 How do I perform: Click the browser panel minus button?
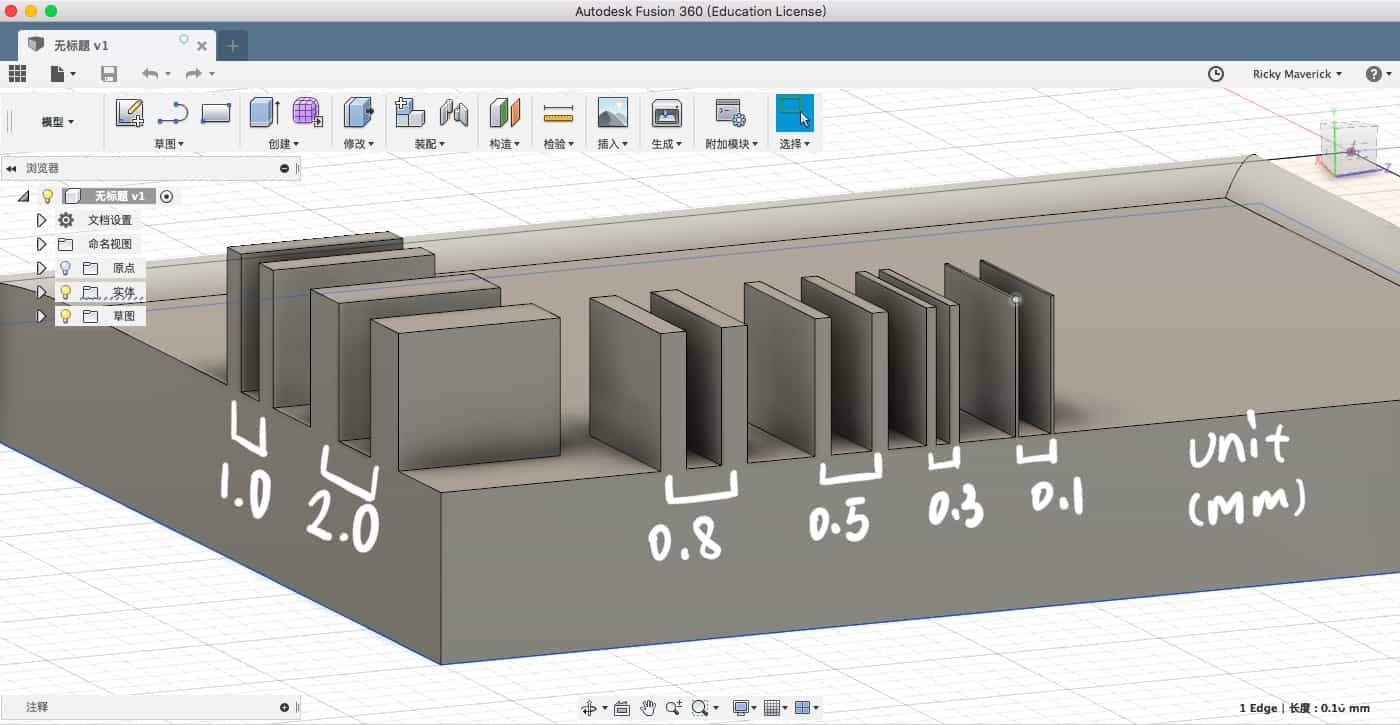click(x=285, y=169)
